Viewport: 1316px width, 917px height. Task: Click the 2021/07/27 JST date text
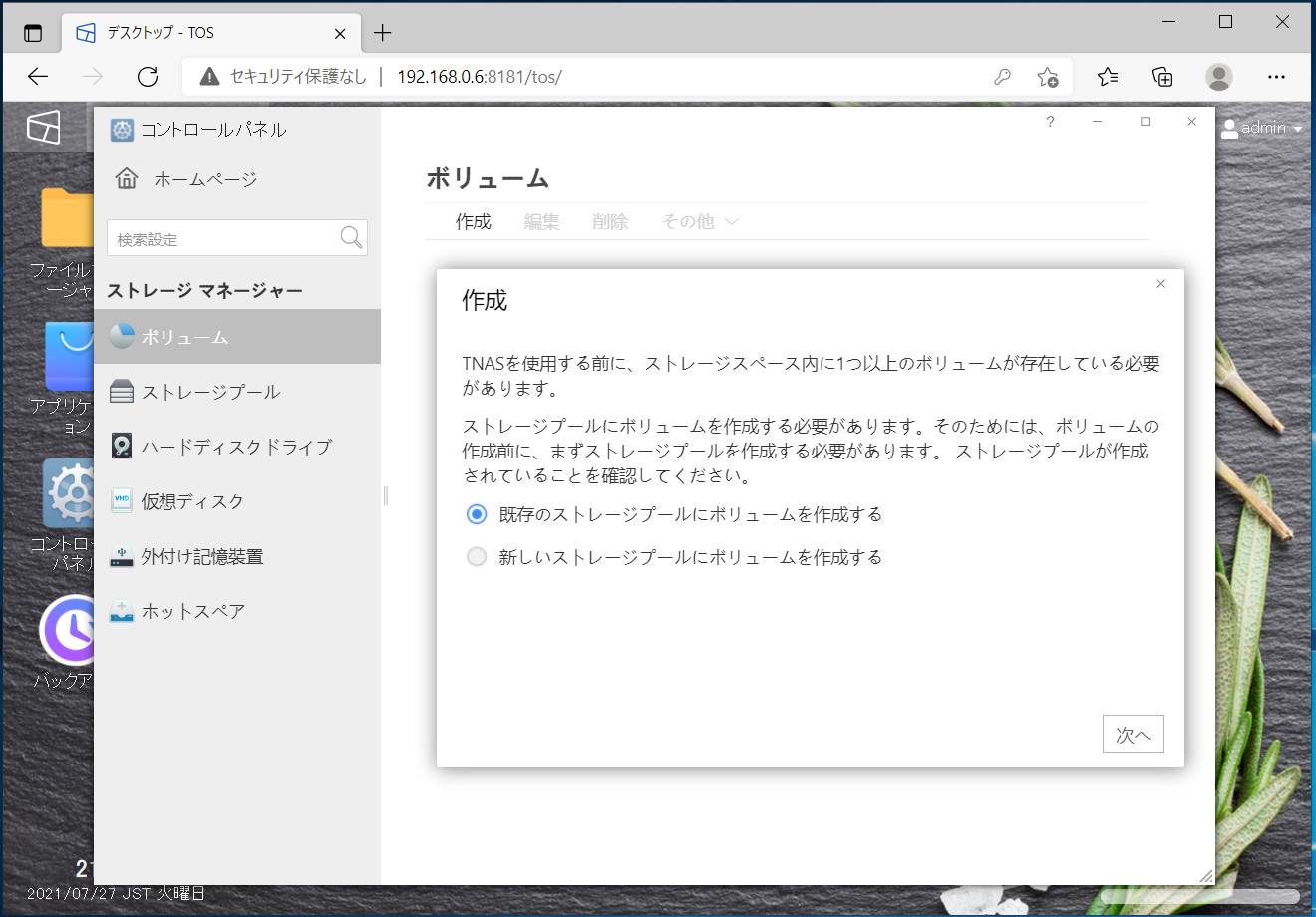116,894
